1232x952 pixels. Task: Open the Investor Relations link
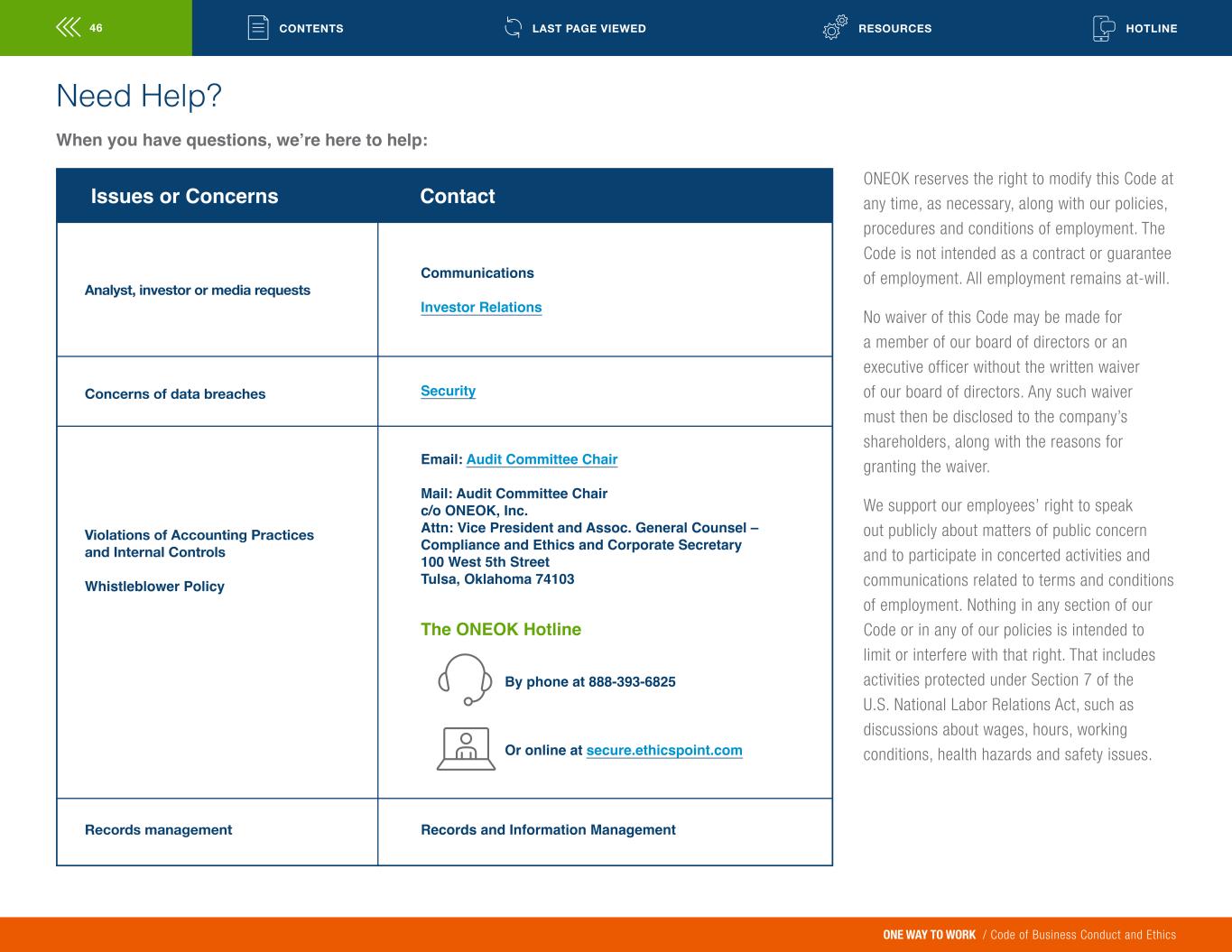click(x=481, y=308)
